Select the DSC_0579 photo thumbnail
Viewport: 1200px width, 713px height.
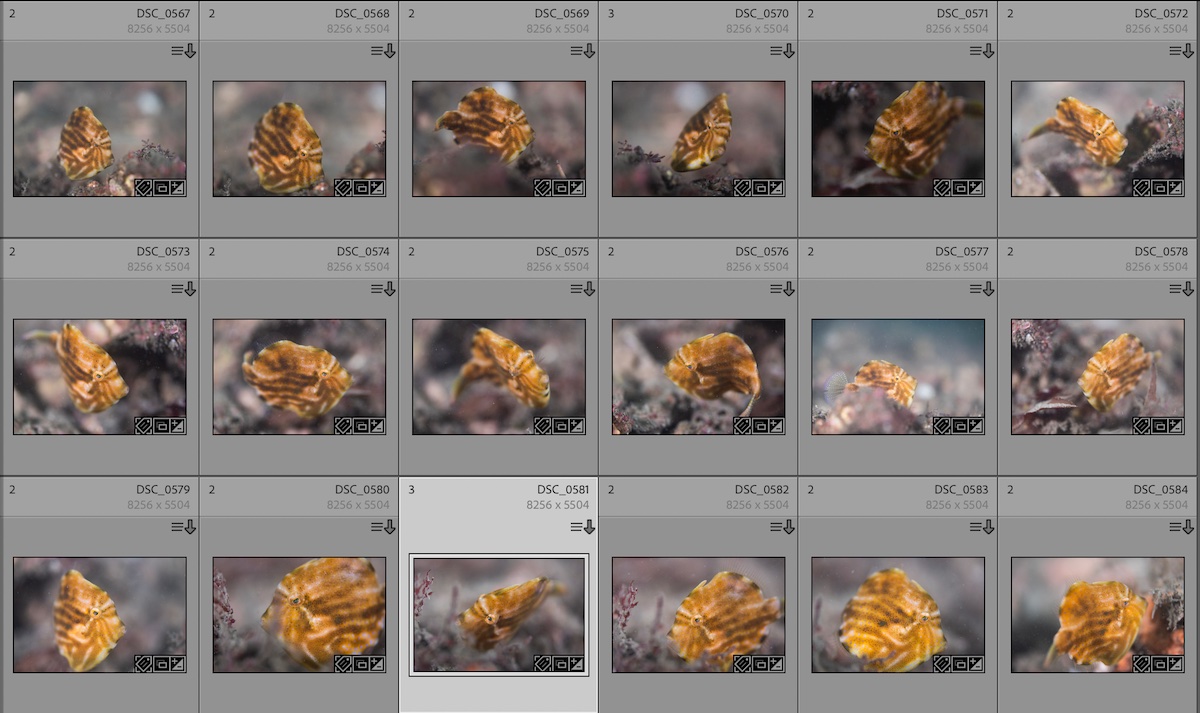(x=99, y=612)
